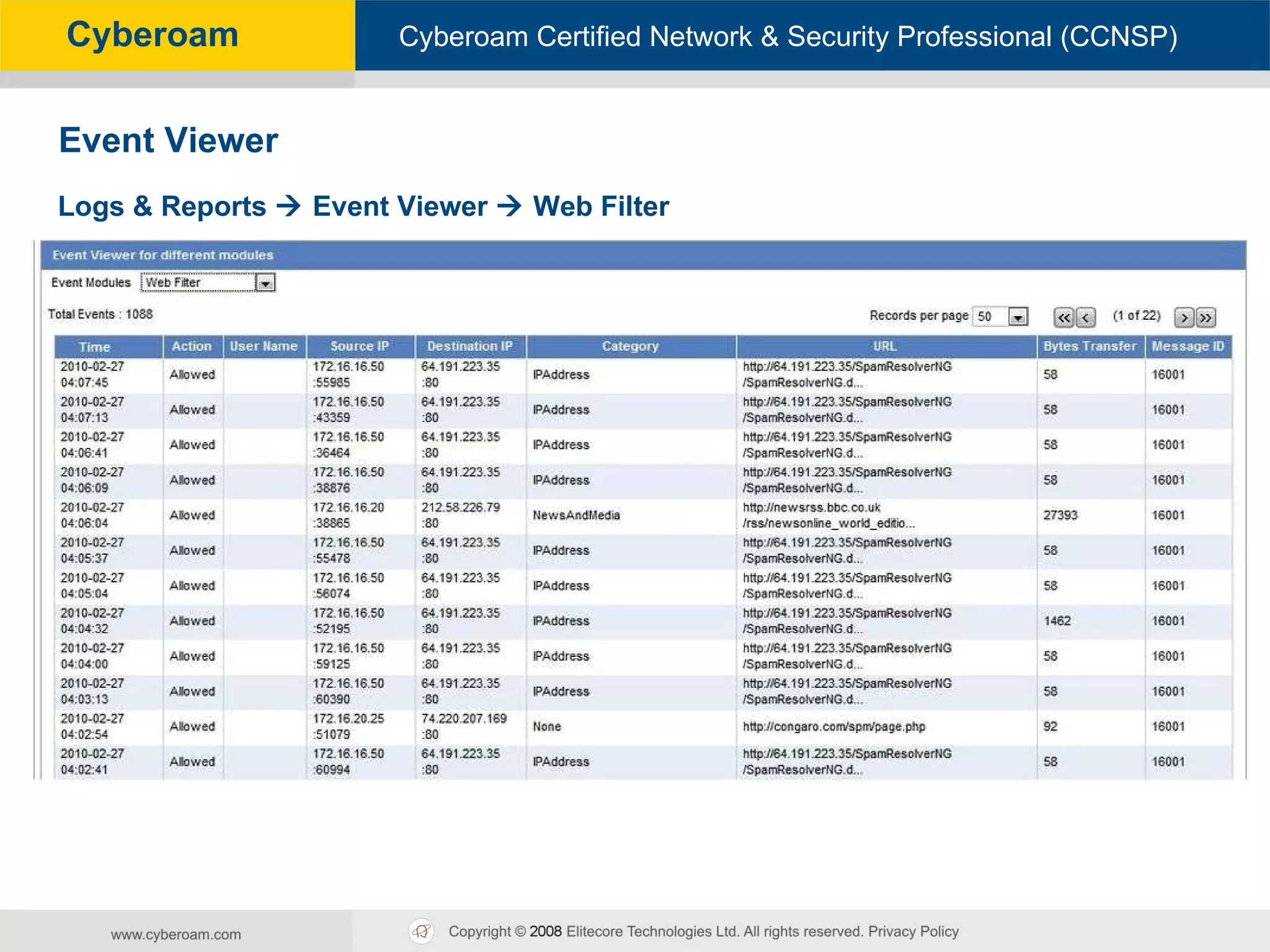This screenshot has height=952, width=1270.
Task: Click the Elitecore footer logo icon
Action: coord(422,931)
